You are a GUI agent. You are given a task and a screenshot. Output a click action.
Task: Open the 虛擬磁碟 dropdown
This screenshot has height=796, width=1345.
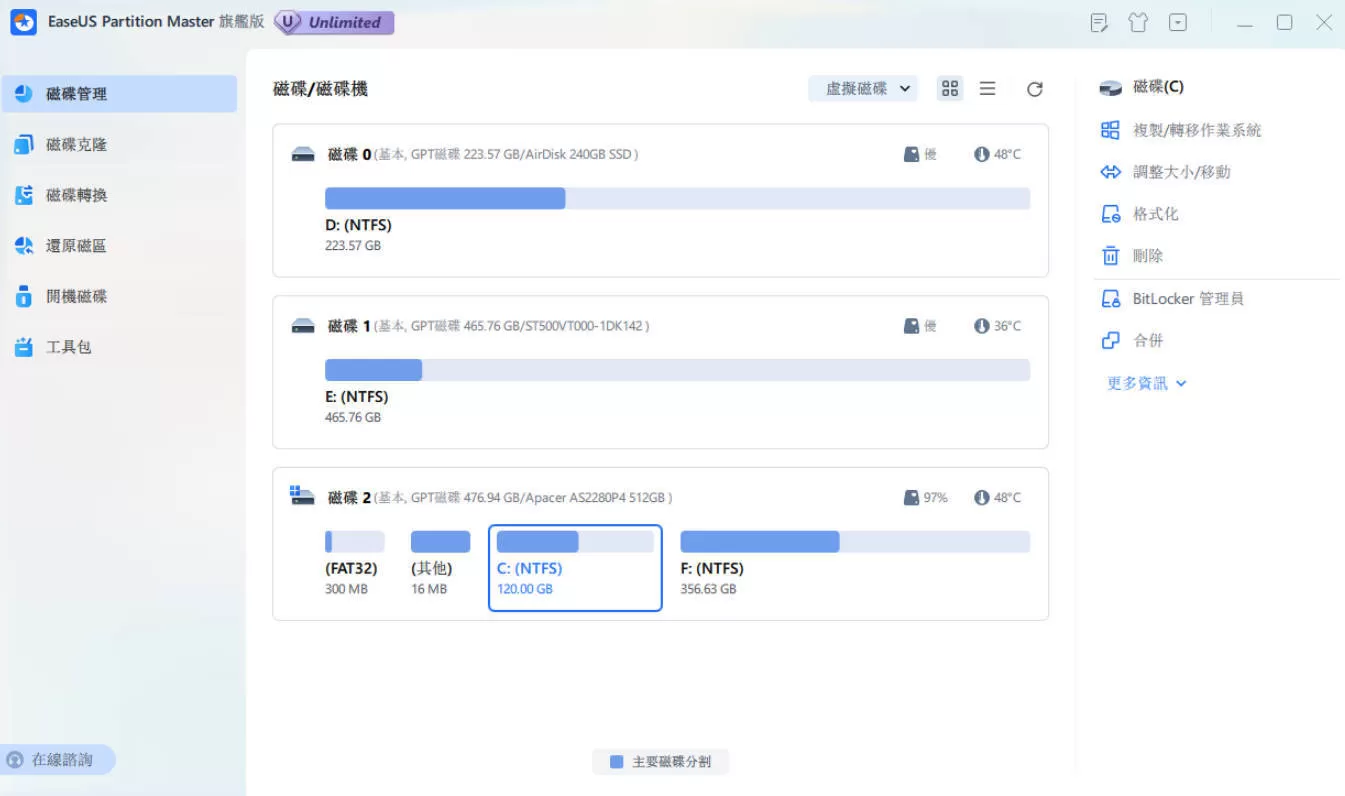pyautogui.click(x=863, y=88)
